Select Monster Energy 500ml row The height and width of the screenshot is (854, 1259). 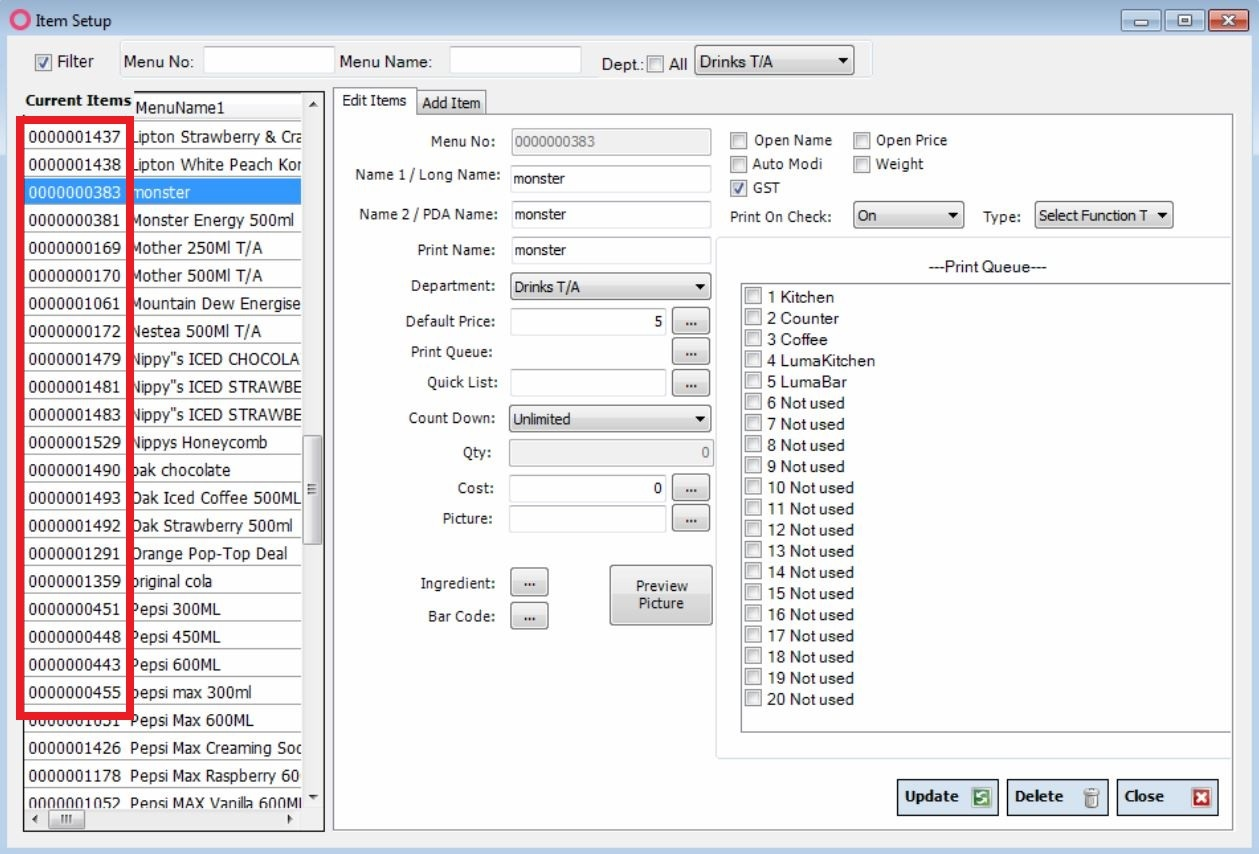(162, 220)
